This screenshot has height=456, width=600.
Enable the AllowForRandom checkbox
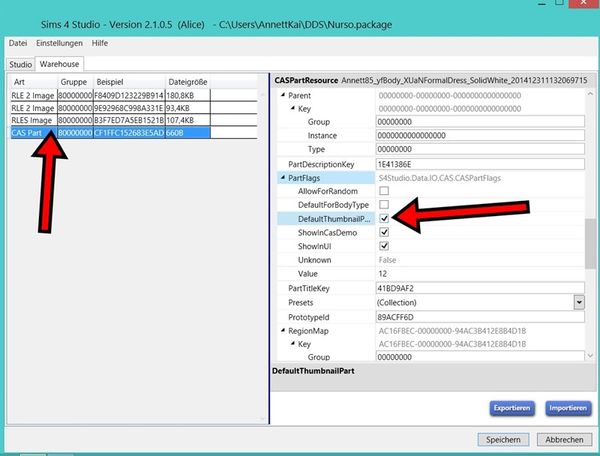coord(384,190)
